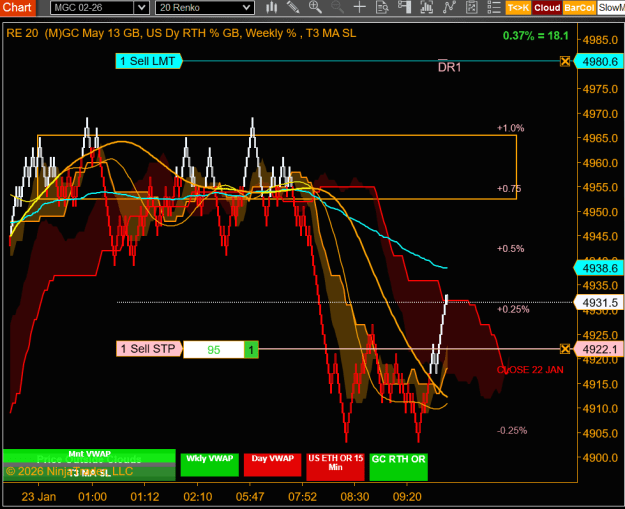Click the US ETH OR 15 Min box
625x509 pixels.
click(x=336, y=467)
